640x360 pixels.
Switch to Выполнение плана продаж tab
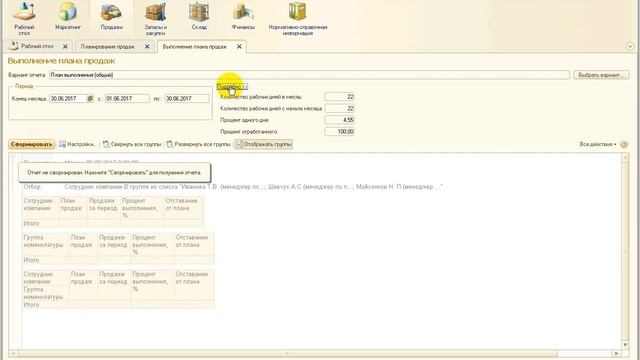(194, 47)
